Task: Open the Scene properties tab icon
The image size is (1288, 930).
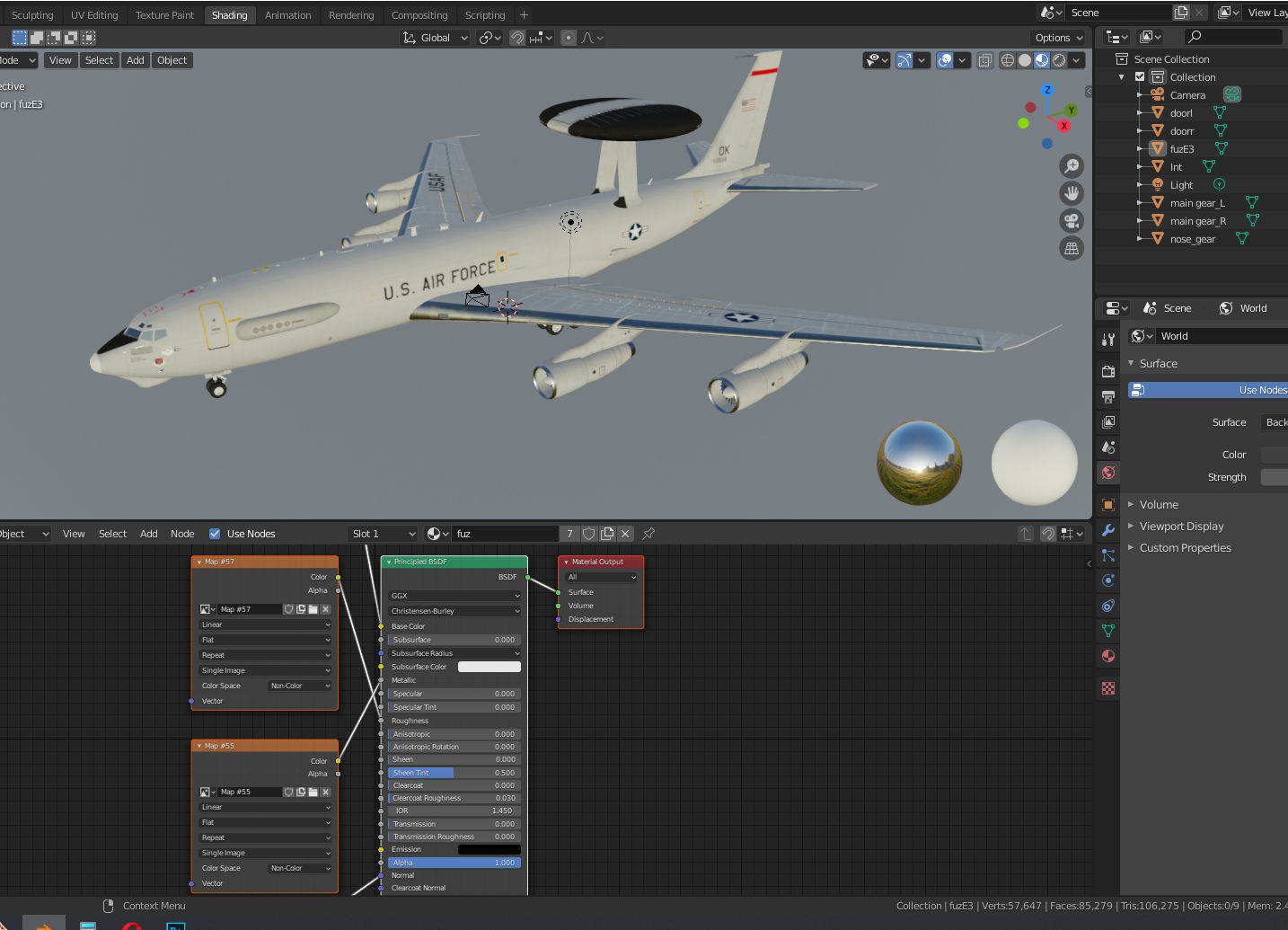Action: coord(1108,447)
